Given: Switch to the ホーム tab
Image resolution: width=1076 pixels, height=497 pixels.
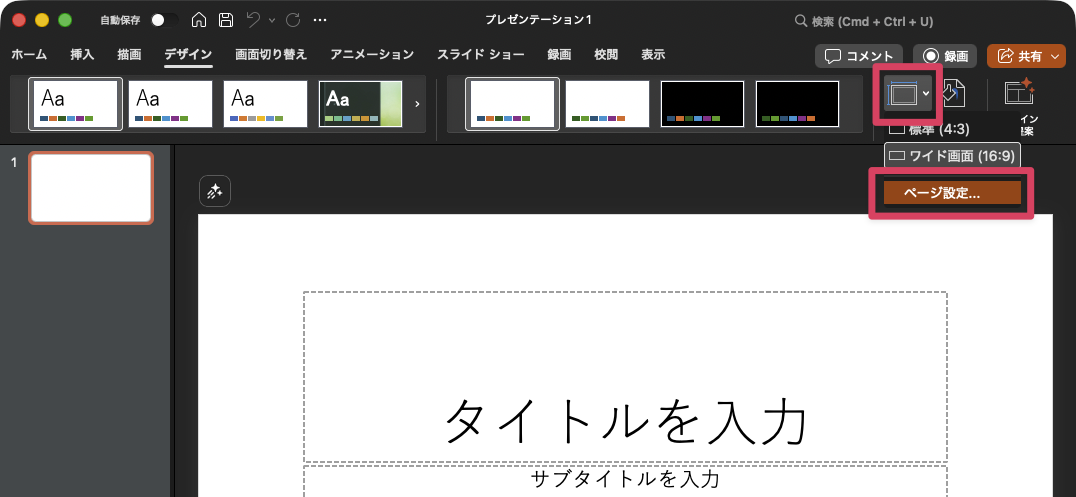Looking at the screenshot, I should (29, 54).
